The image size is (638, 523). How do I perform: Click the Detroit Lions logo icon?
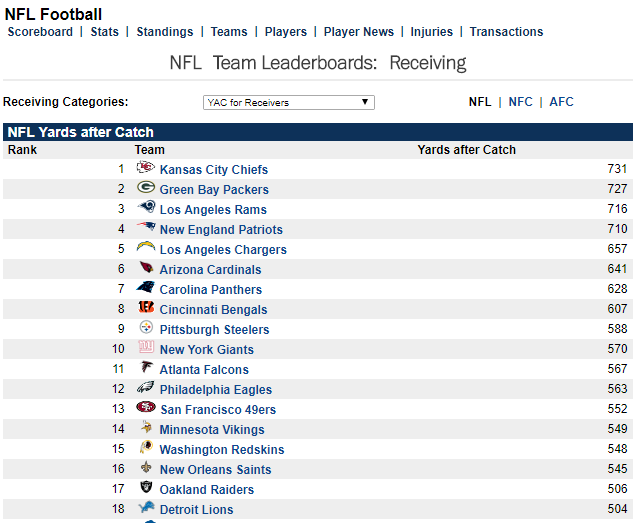pyautogui.click(x=146, y=506)
